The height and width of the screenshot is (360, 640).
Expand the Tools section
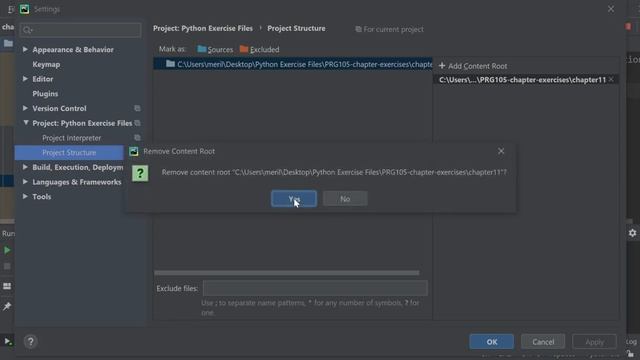pos(25,196)
